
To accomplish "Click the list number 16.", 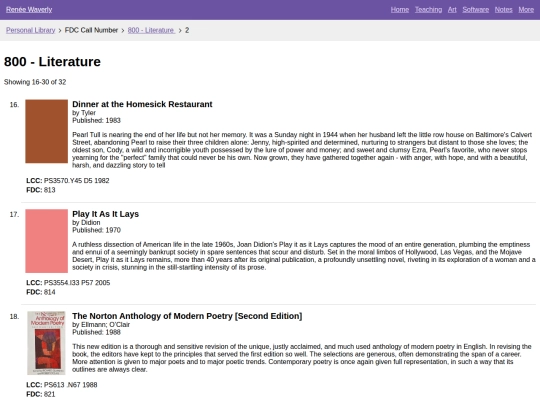I will point(14,105).
